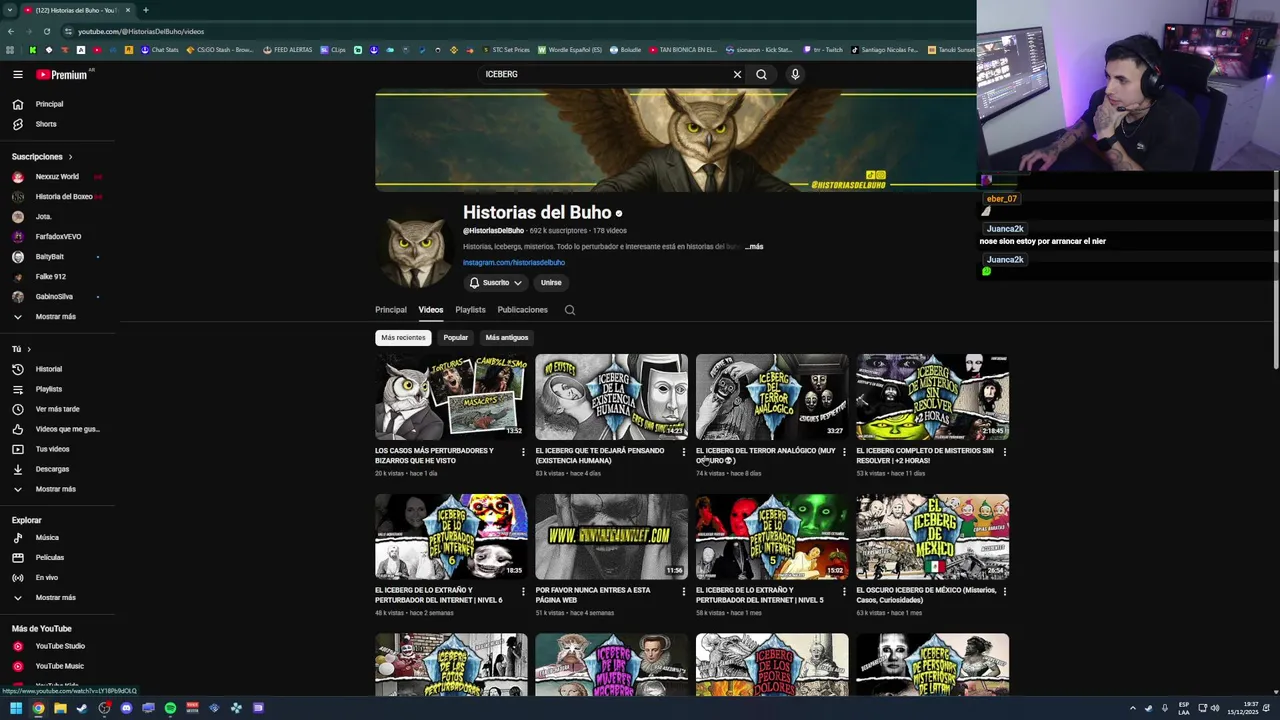1280x720 pixels.
Task: Click the owl channel avatar
Action: pyautogui.click(x=414, y=250)
